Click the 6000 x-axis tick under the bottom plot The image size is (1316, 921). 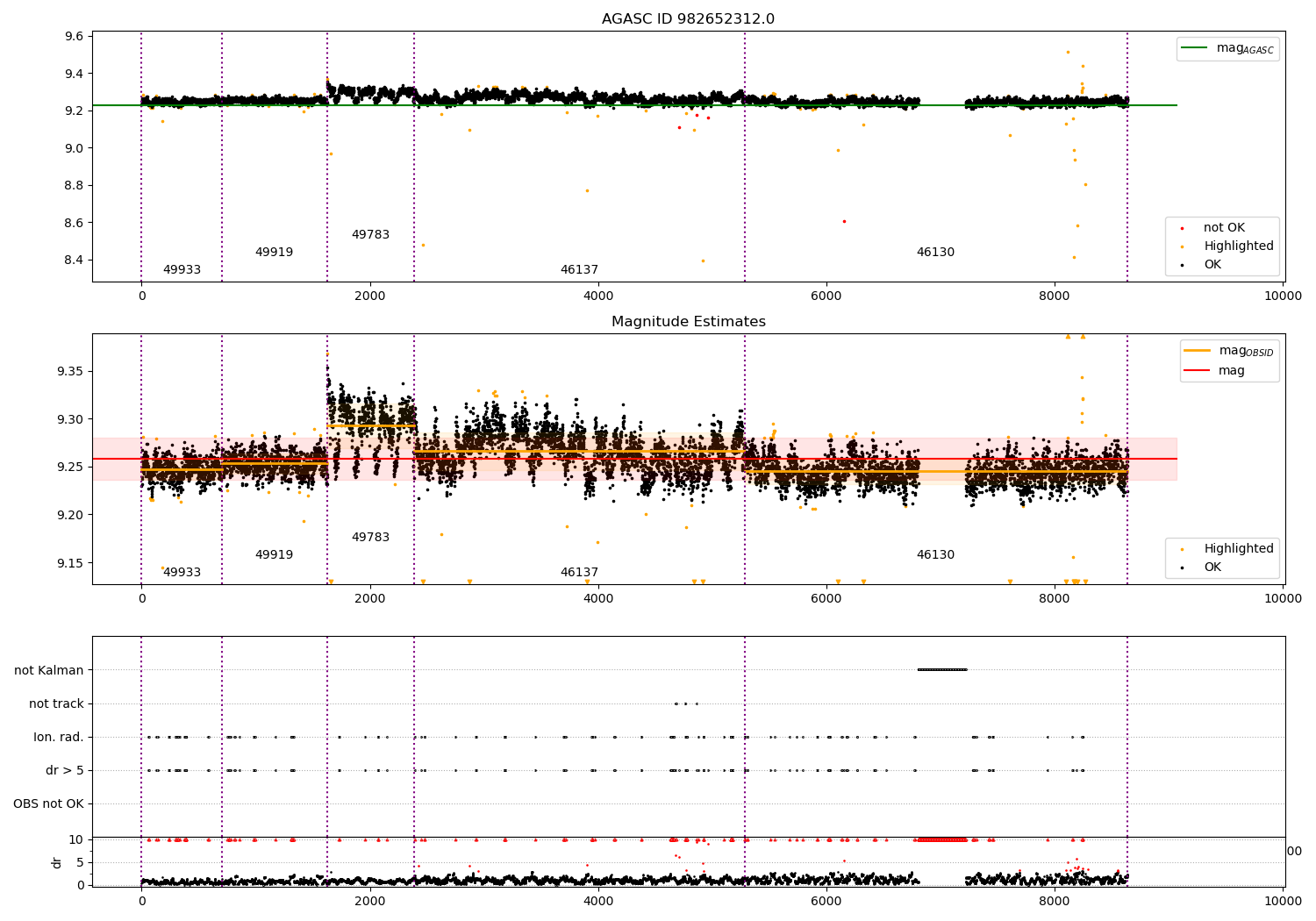tap(826, 902)
